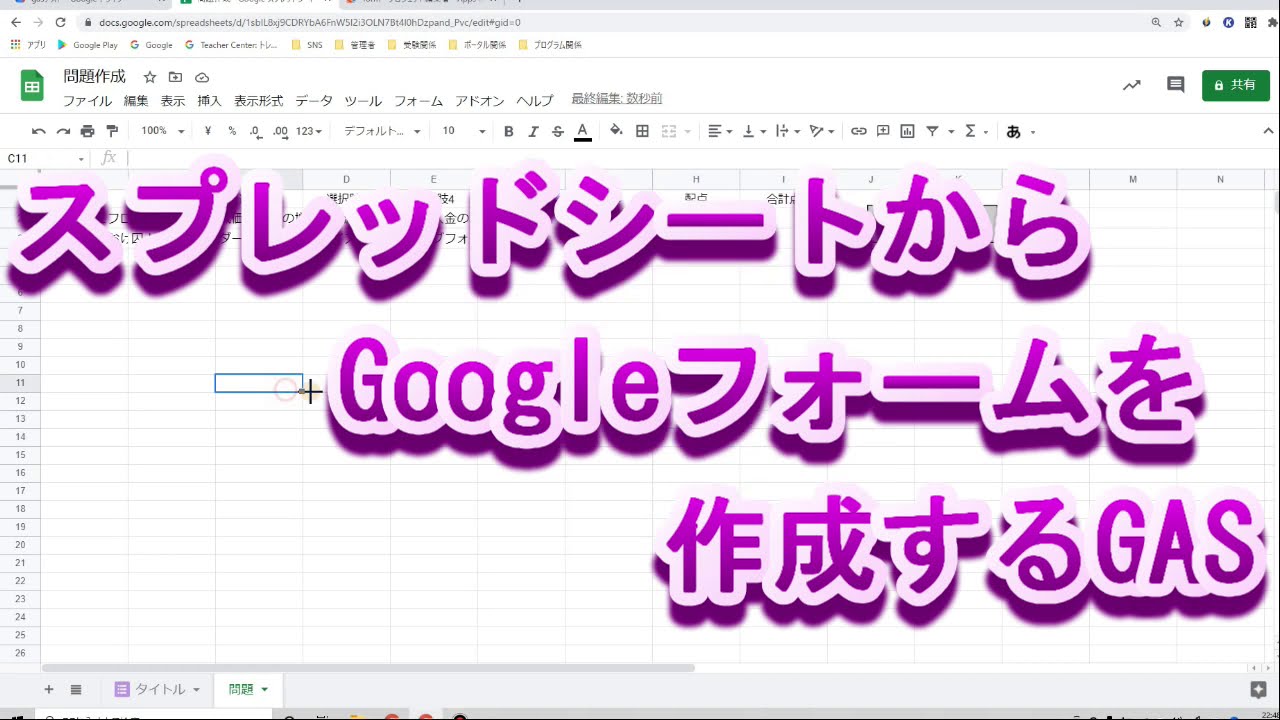
Task: Open the number format 123 dropdown
Action: [x=310, y=131]
